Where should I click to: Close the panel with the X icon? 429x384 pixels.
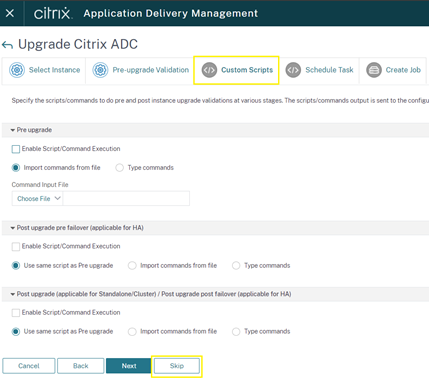(10, 13)
